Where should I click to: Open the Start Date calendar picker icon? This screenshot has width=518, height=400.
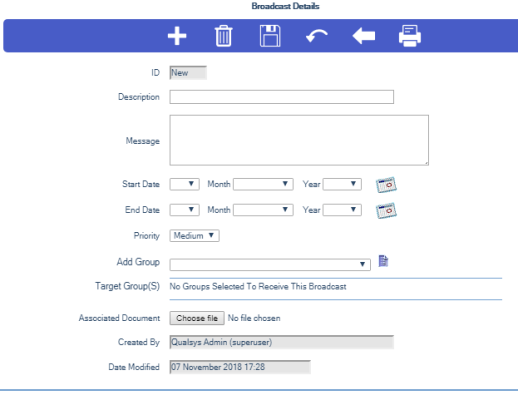[386, 185]
